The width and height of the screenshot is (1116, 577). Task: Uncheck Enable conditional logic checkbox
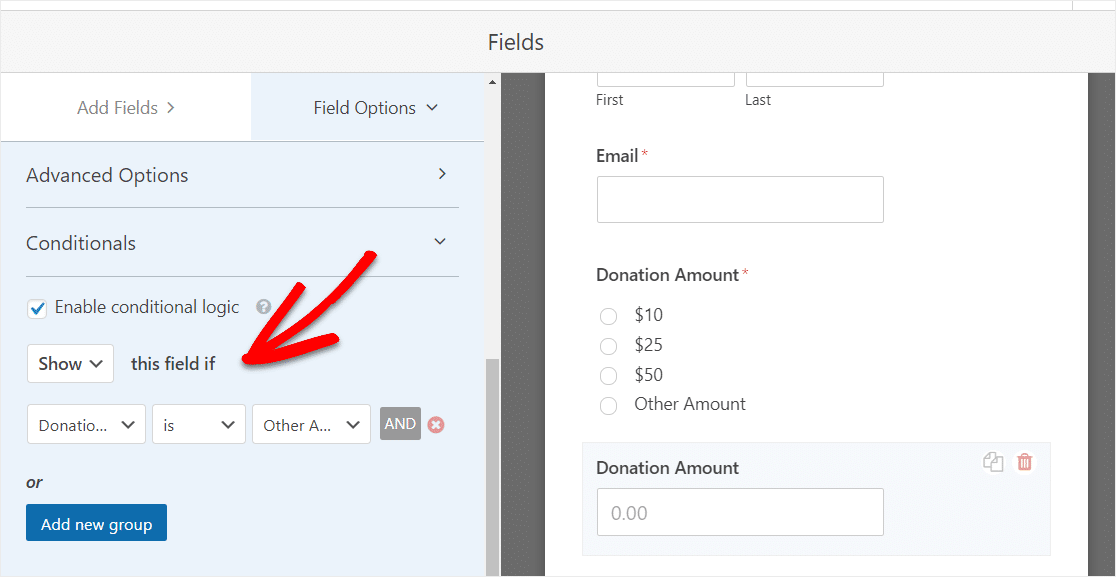click(x=37, y=308)
